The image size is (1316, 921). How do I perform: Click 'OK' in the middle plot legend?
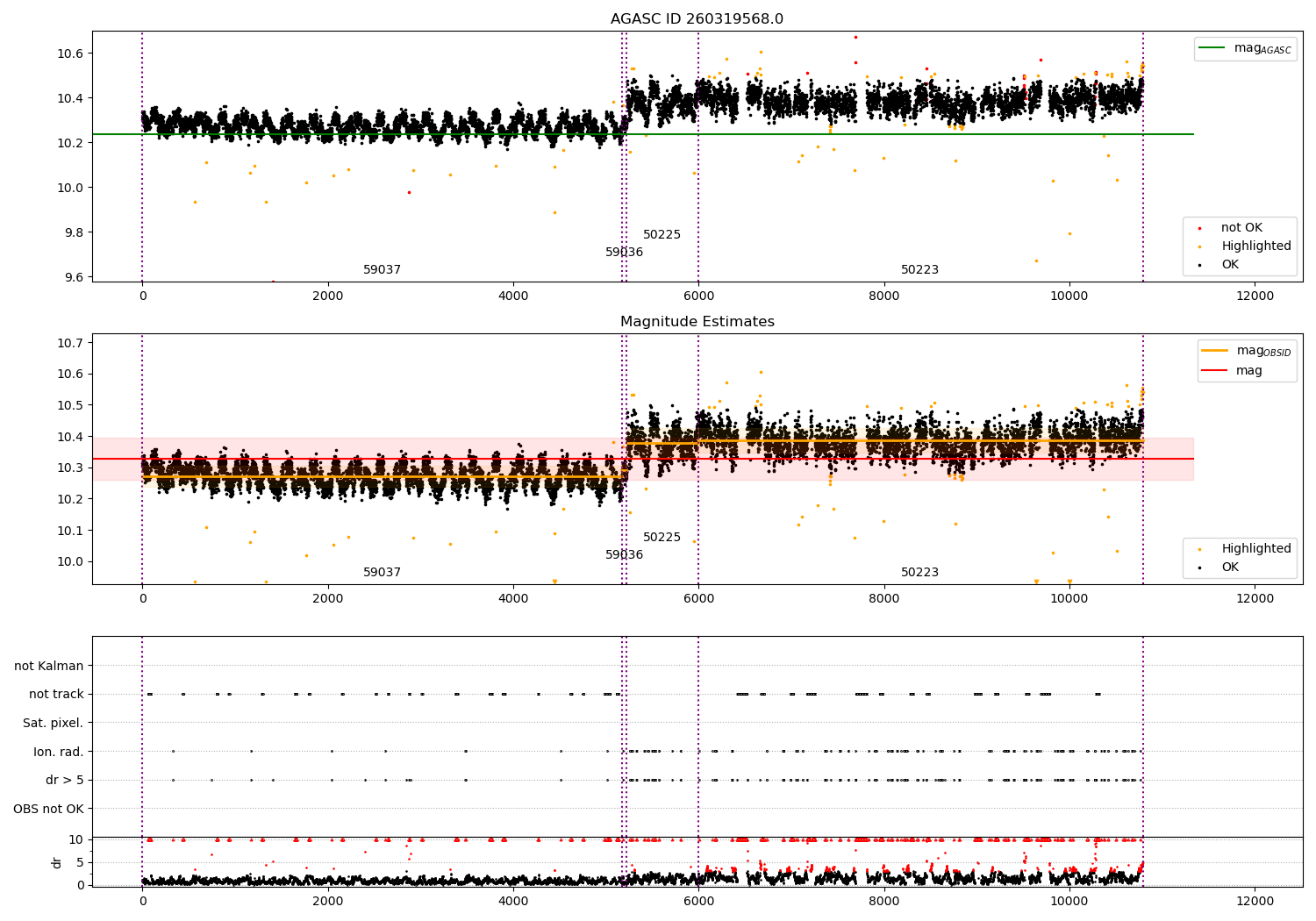(x=1219, y=568)
